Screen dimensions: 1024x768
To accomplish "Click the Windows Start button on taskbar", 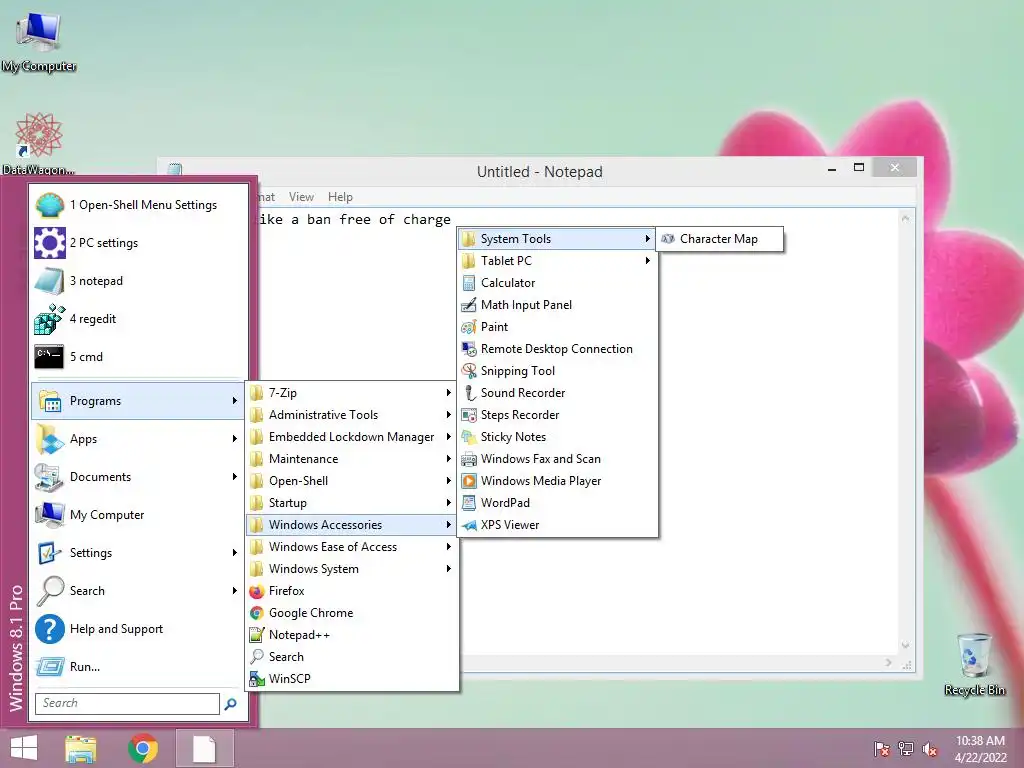I will tap(24, 748).
